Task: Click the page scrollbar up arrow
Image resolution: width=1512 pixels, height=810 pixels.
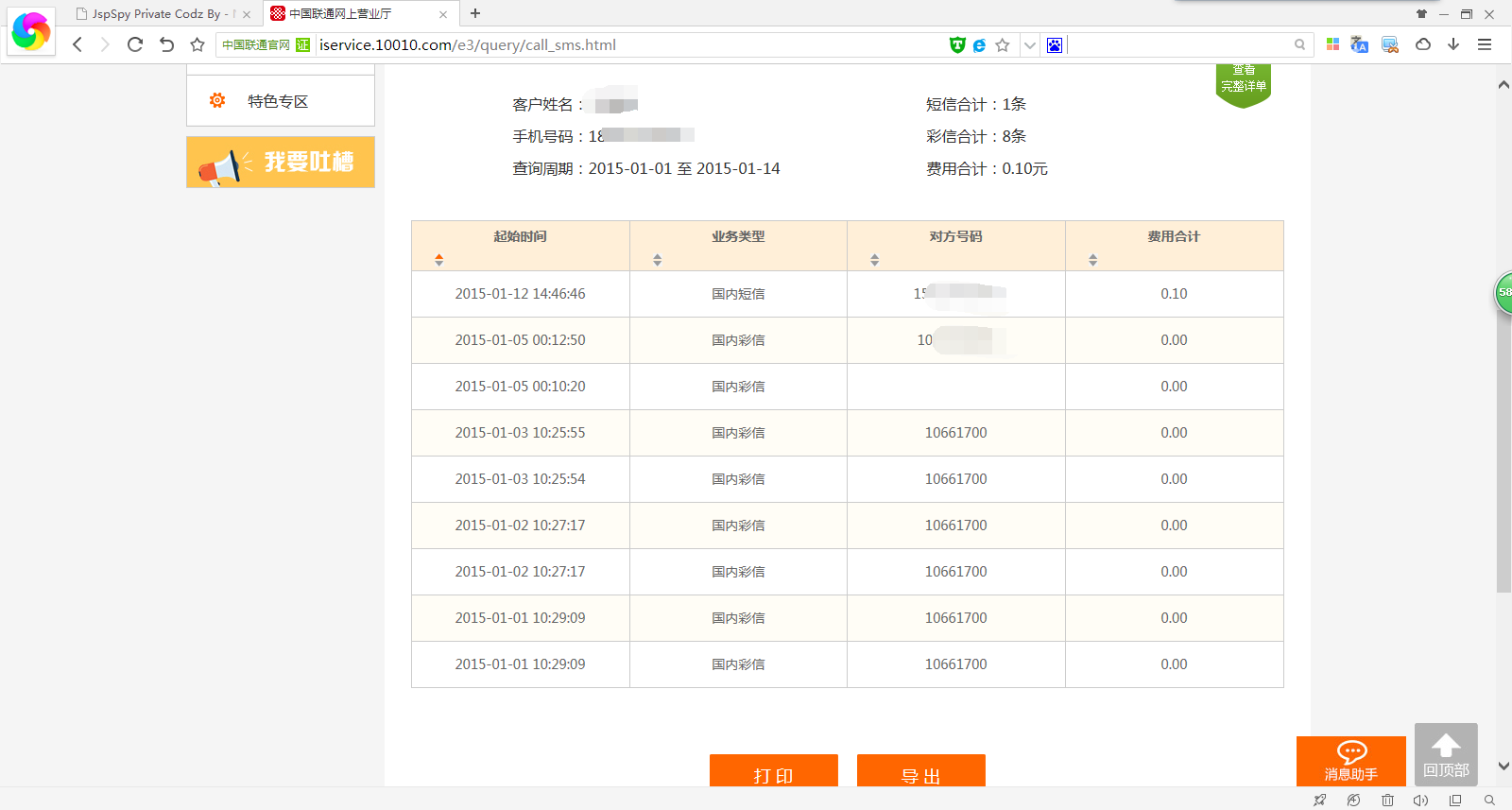Action: (1503, 85)
